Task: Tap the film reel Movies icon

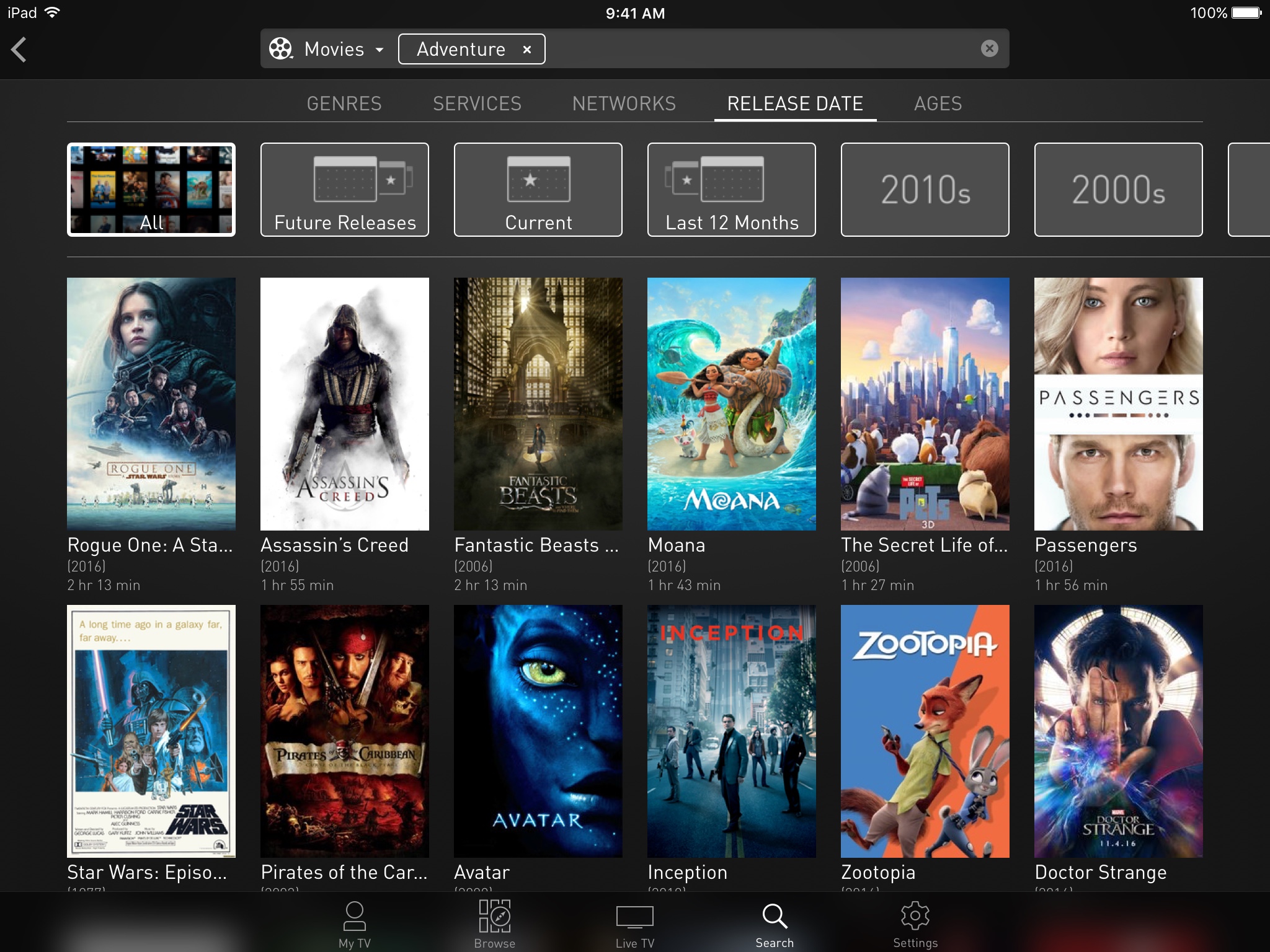Action: pos(280,49)
